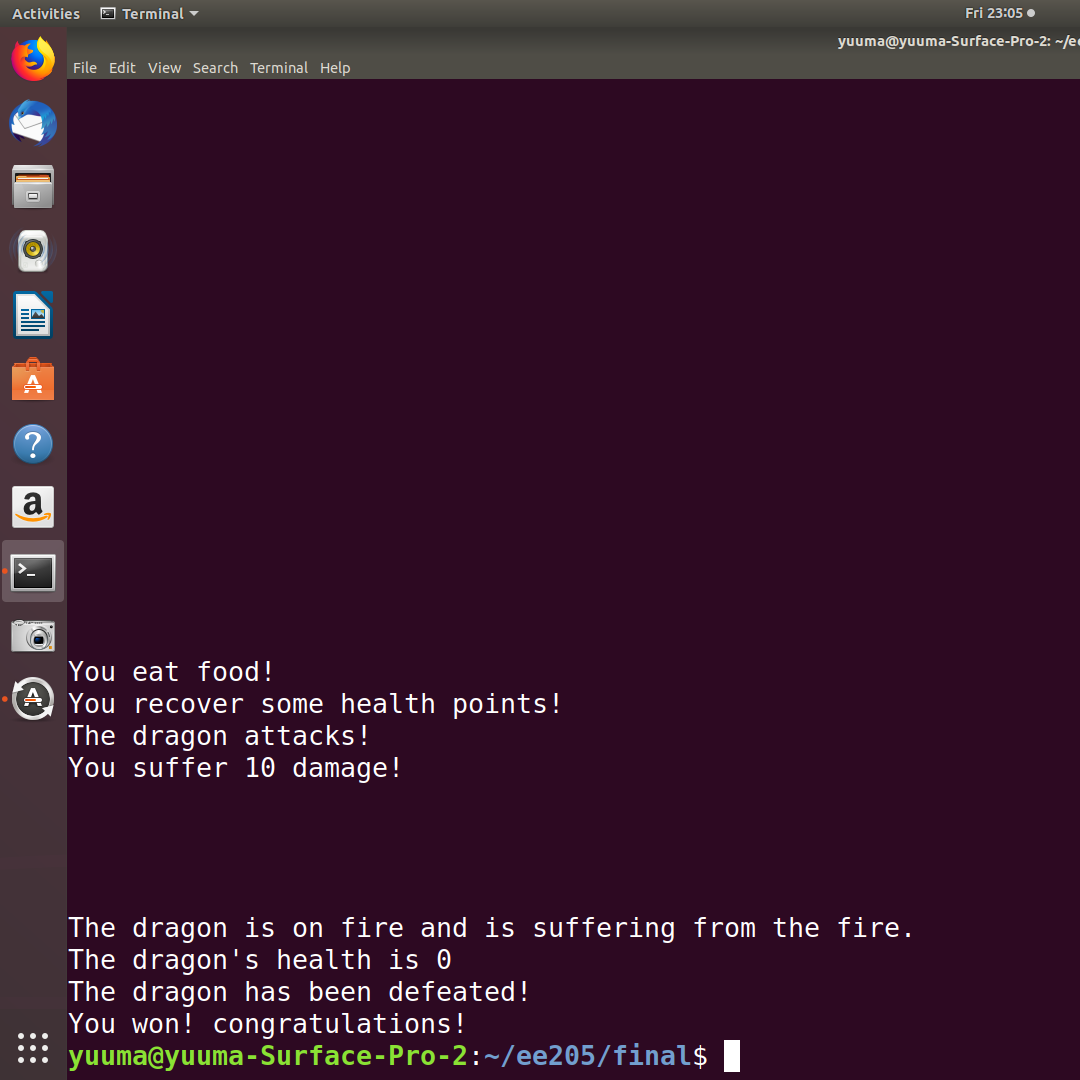Open the Screenshot camera icon

pos(33,636)
